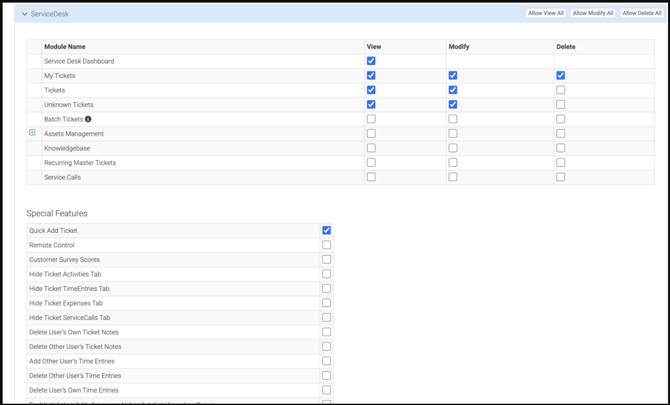Uncheck View for Service Desk Dashboard
This screenshot has height=405, width=670.
click(371, 61)
